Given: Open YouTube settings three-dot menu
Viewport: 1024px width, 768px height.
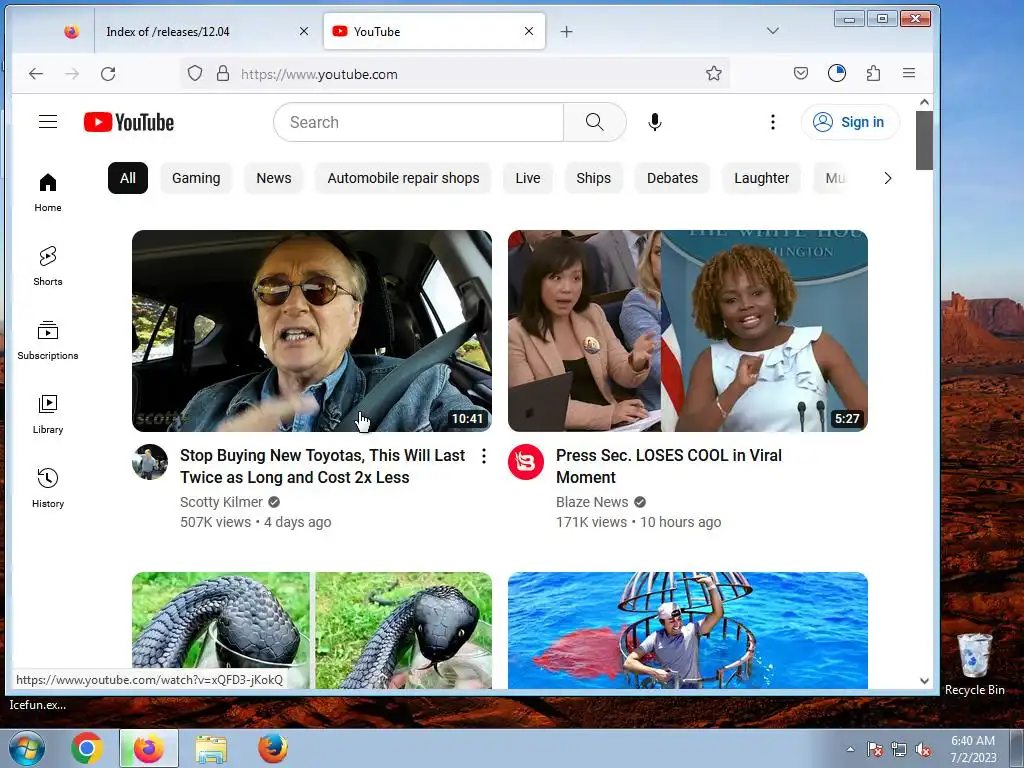Looking at the screenshot, I should [x=773, y=122].
